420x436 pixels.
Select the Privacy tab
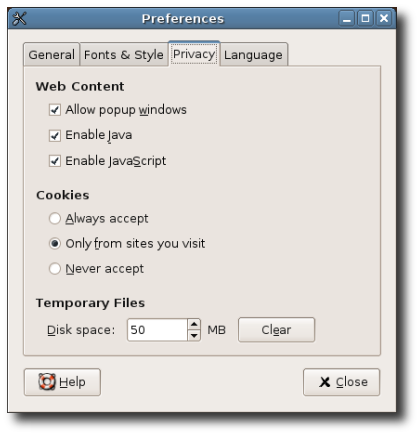(194, 54)
